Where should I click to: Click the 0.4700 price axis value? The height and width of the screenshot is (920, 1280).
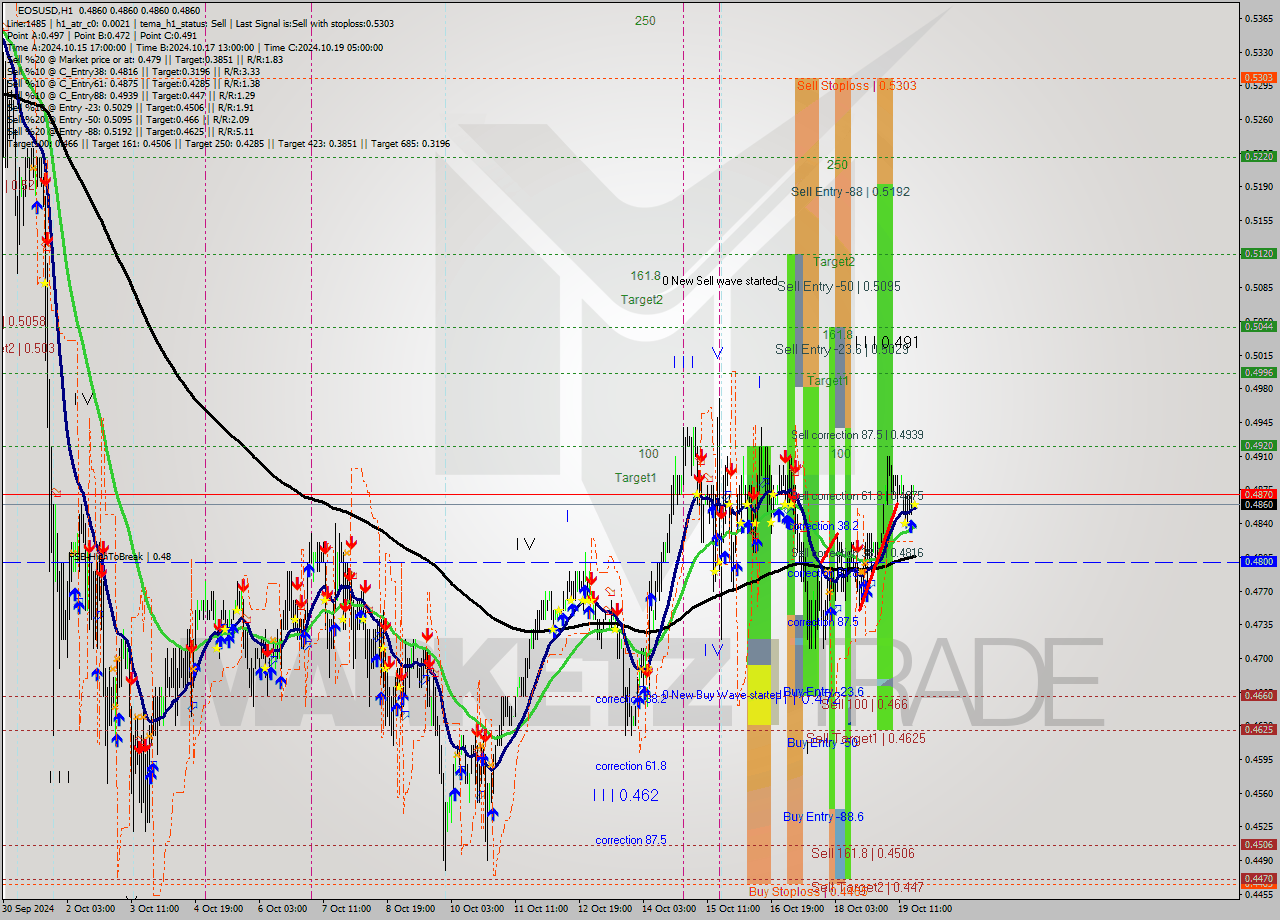point(1259,658)
